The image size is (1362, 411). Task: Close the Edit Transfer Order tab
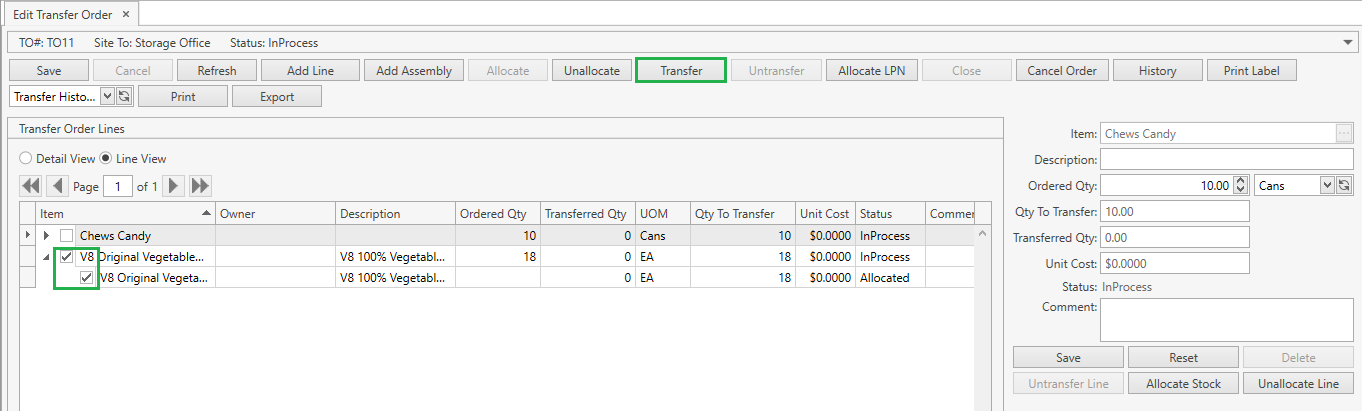point(125,14)
